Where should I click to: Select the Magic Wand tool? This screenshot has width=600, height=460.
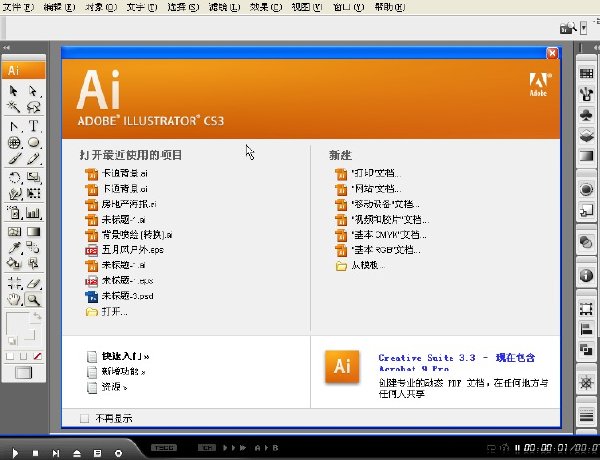click(14, 107)
